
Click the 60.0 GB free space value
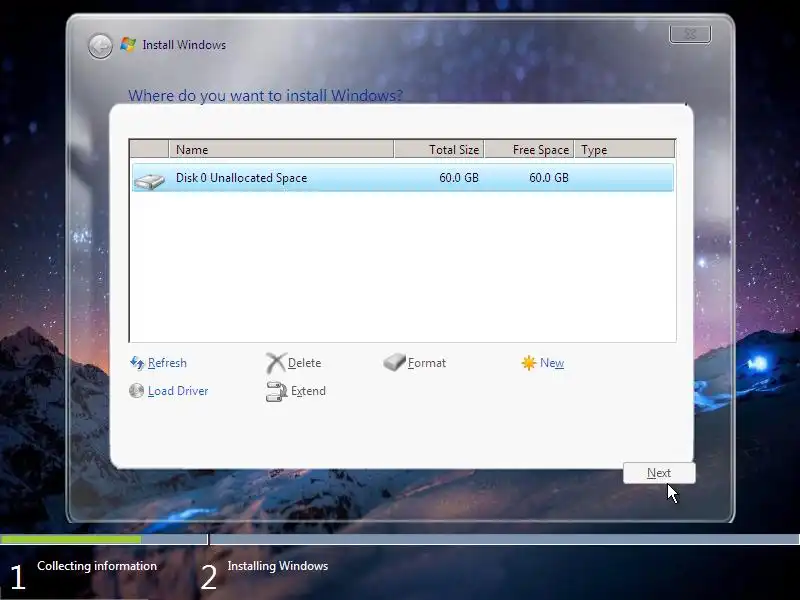548,178
